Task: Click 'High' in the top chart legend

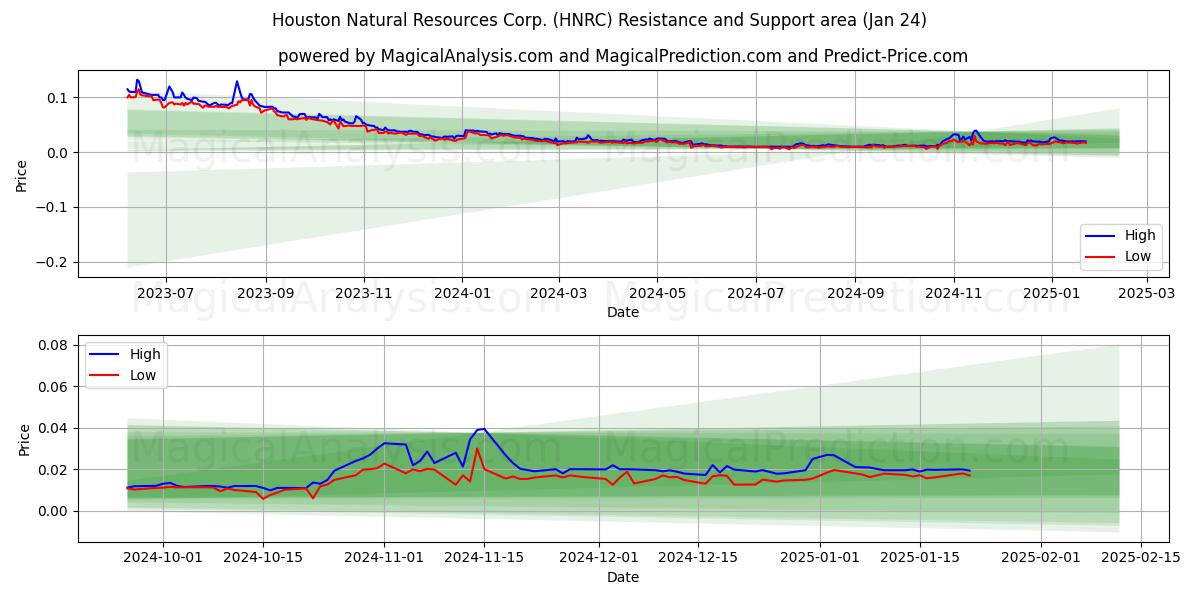Action: pyautogui.click(x=1140, y=235)
